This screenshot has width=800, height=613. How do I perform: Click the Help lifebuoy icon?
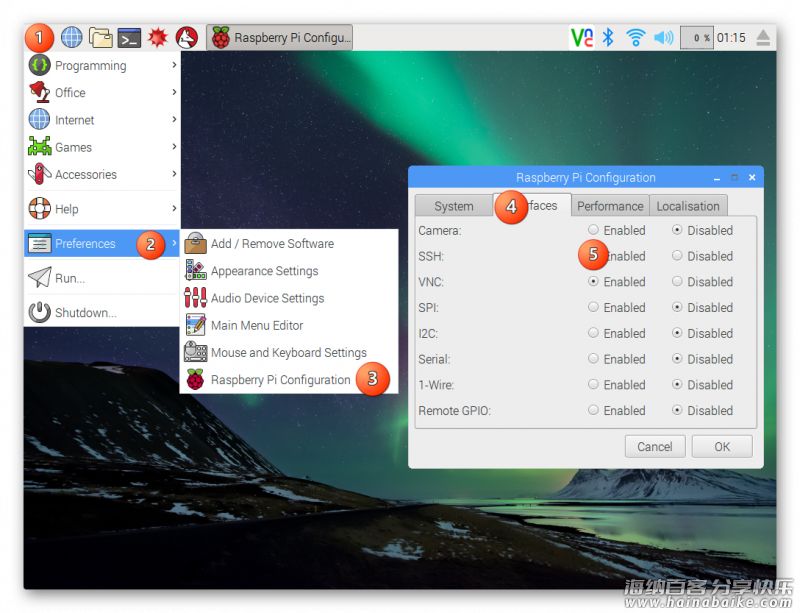pos(39,208)
